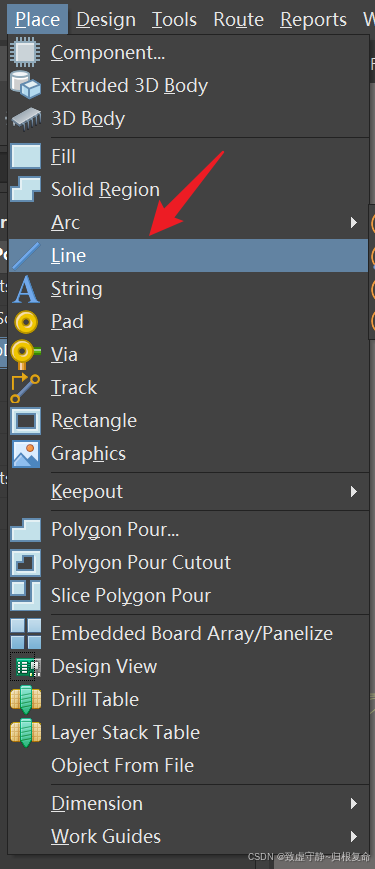375x869 pixels.
Task: Click the Polygon Pour Cutout icon
Action: [25, 563]
